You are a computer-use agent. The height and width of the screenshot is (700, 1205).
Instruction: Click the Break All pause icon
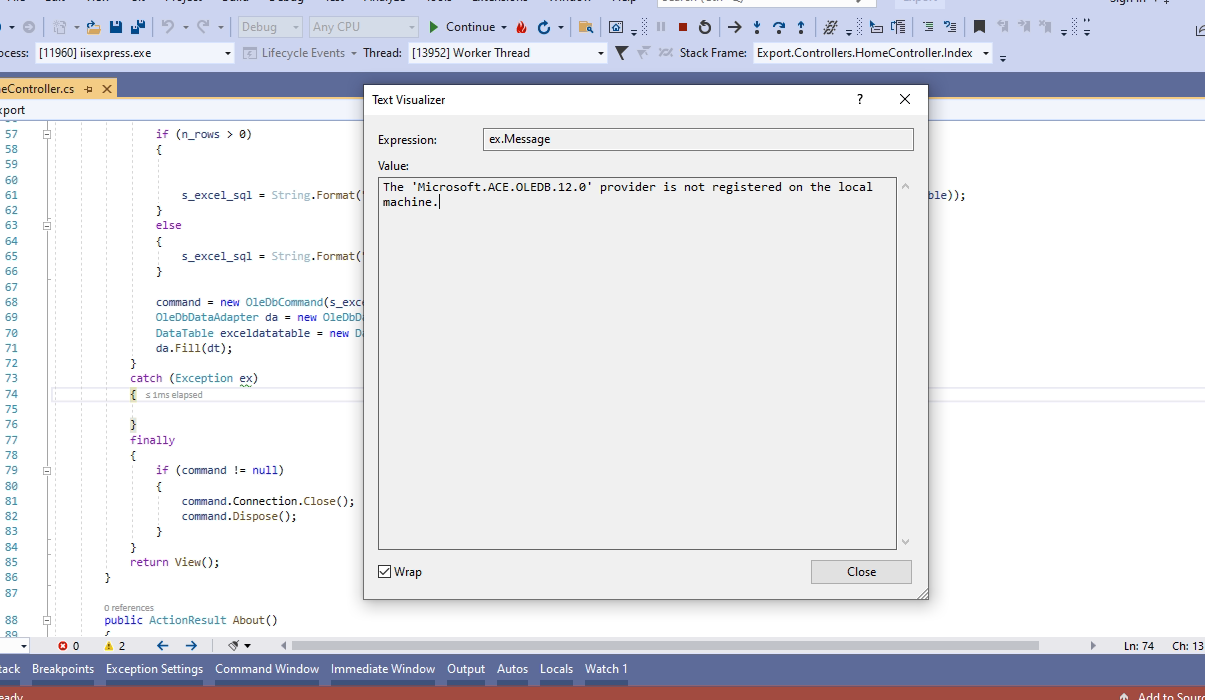click(x=661, y=27)
